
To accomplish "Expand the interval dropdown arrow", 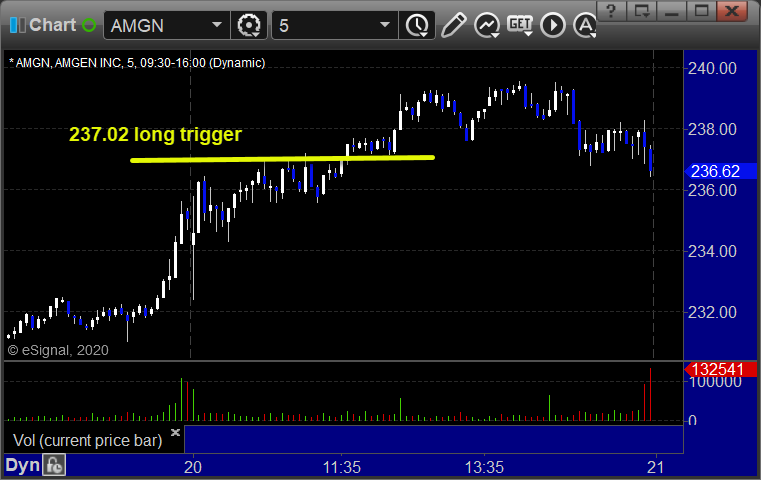I will (385, 25).
